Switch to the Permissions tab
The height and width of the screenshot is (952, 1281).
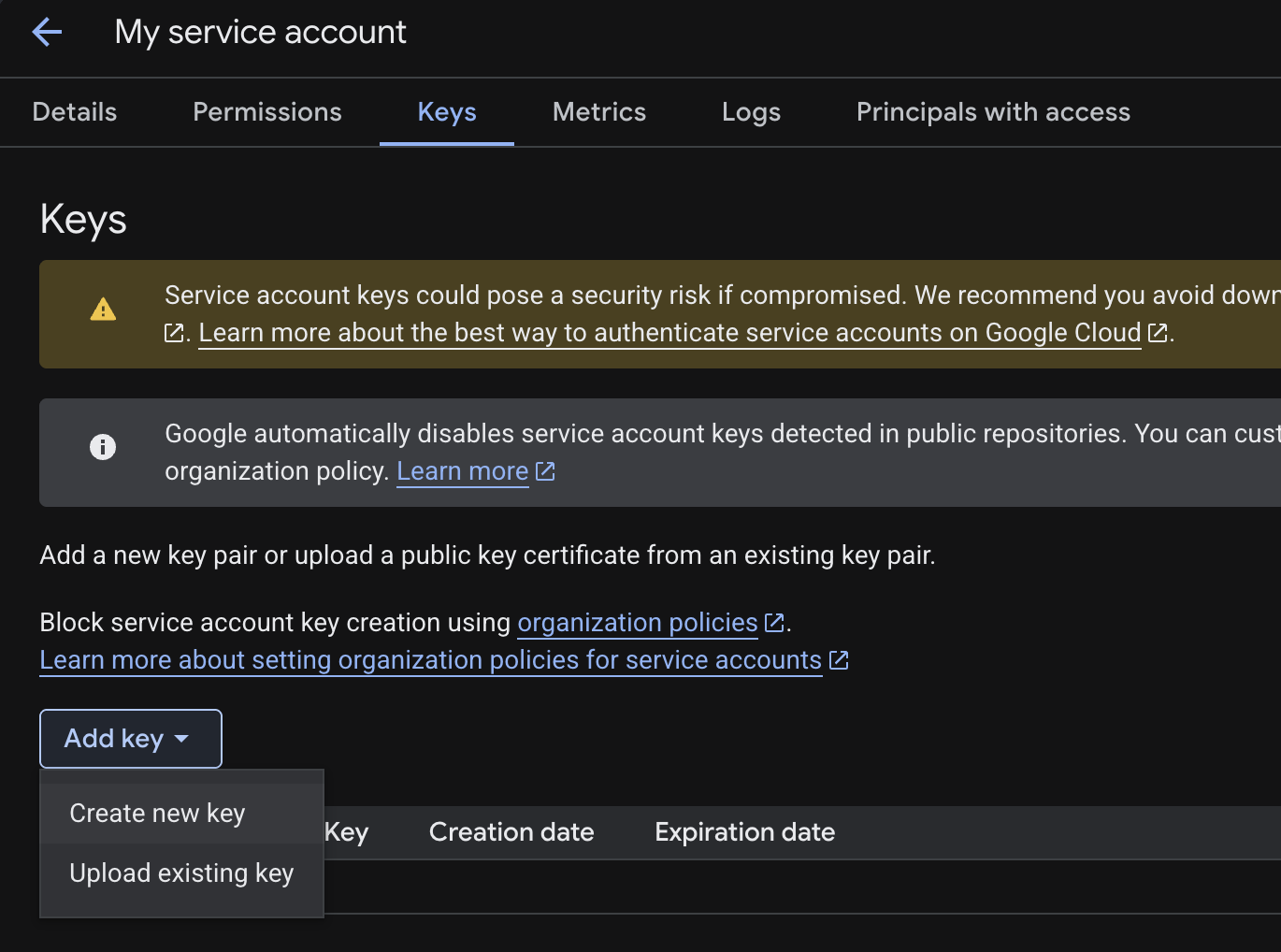267,112
